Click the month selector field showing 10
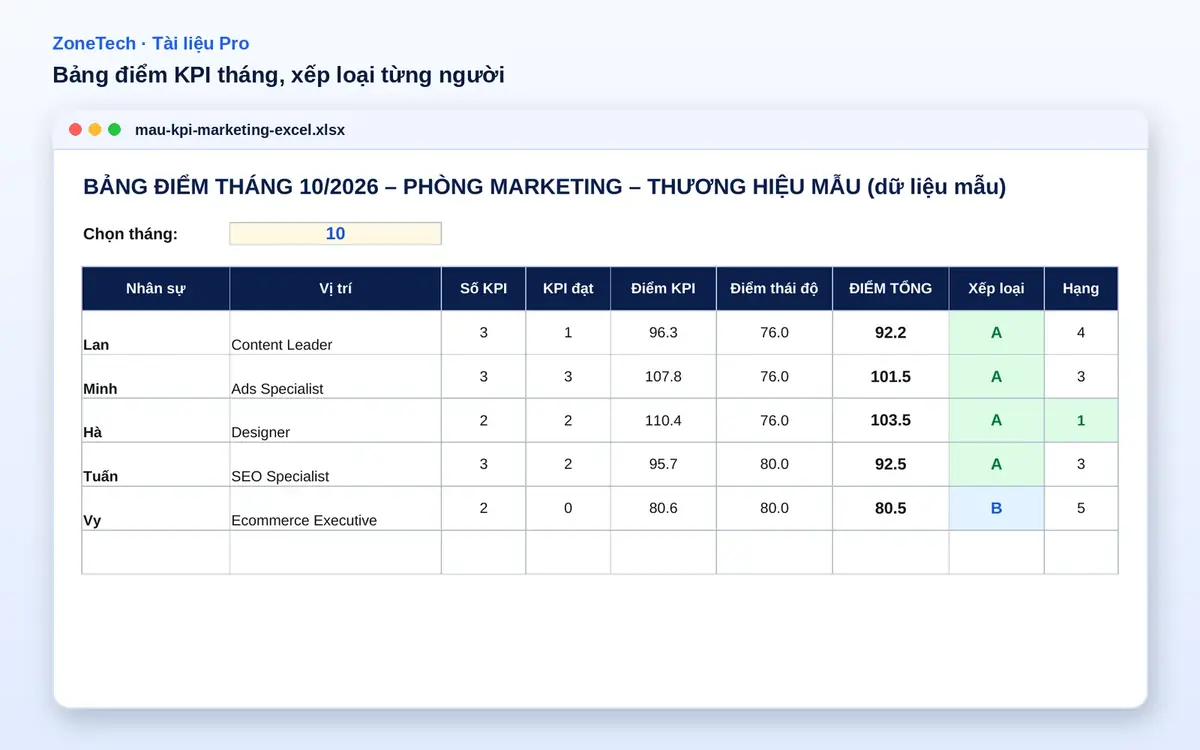Image resolution: width=1200 pixels, height=750 pixels. coord(335,234)
